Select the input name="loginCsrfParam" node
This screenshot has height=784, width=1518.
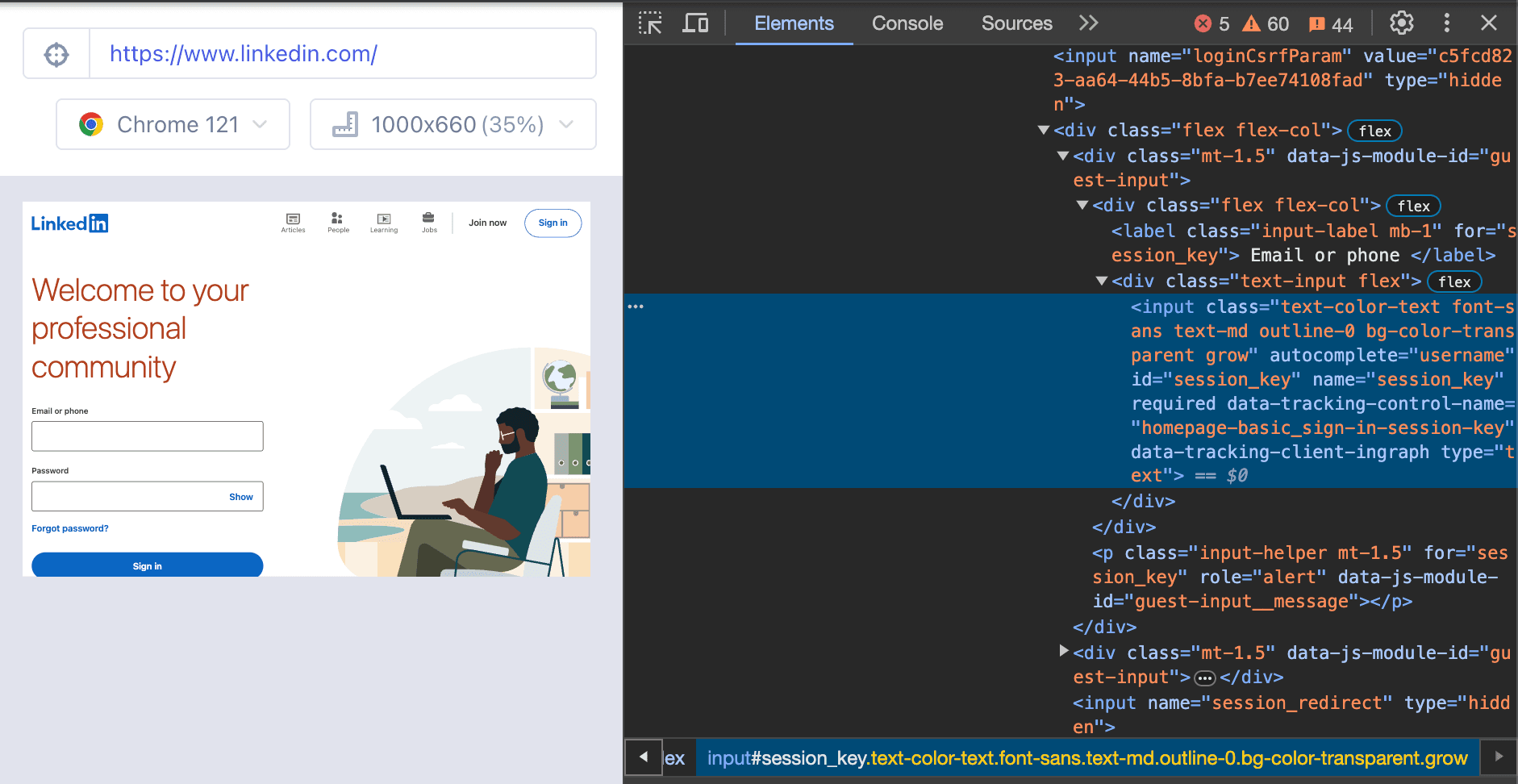tap(1282, 80)
